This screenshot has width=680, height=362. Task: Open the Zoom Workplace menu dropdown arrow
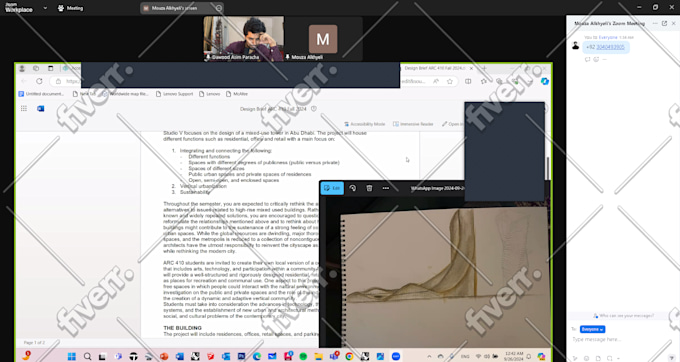pos(45,8)
